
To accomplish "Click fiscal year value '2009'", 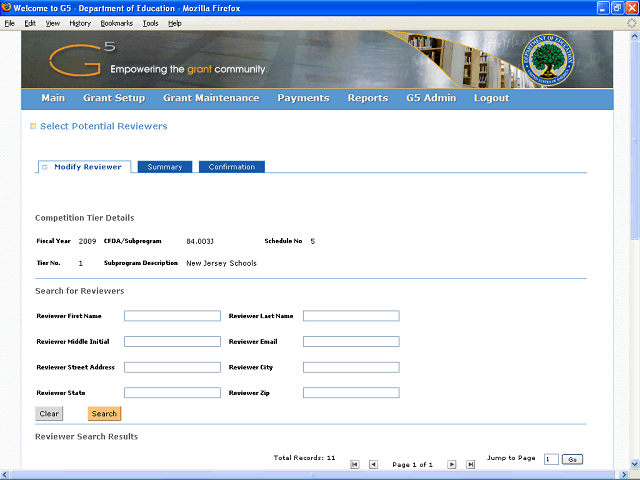I will (x=87, y=241).
